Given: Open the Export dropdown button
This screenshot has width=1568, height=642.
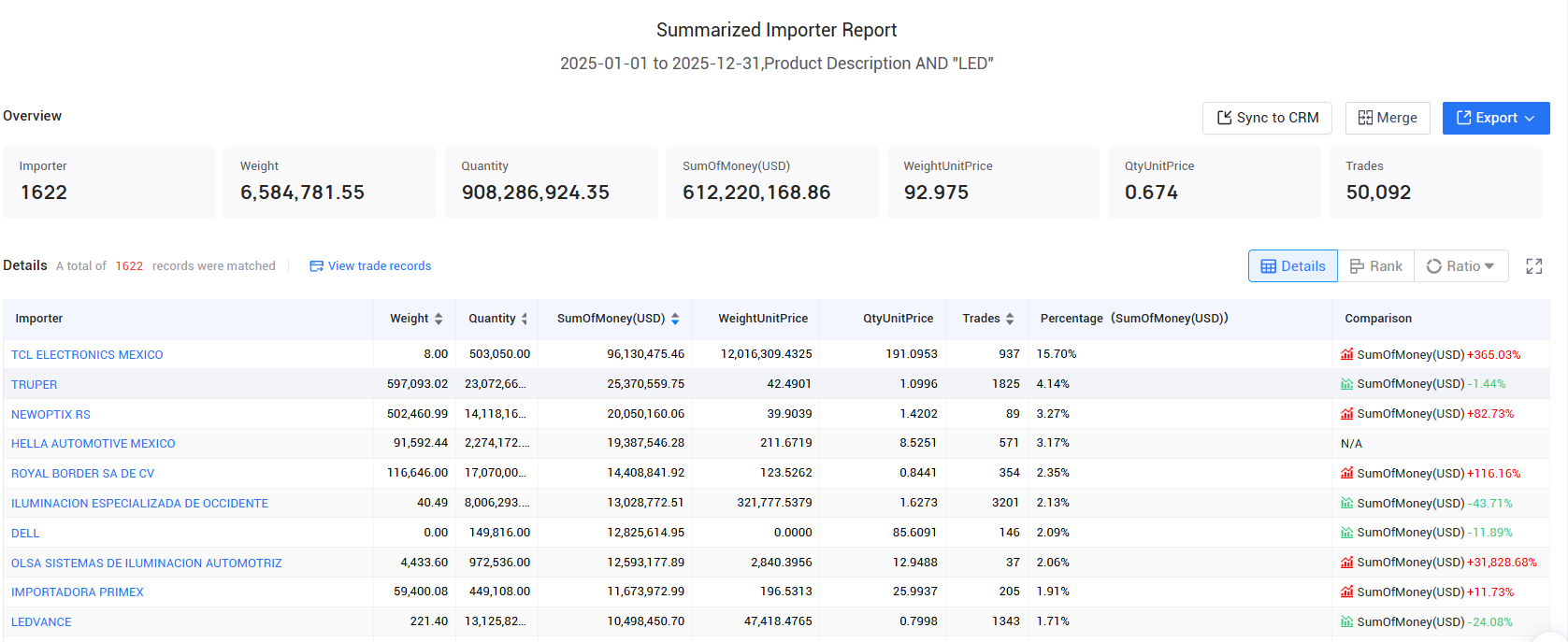Looking at the screenshot, I should [1496, 118].
